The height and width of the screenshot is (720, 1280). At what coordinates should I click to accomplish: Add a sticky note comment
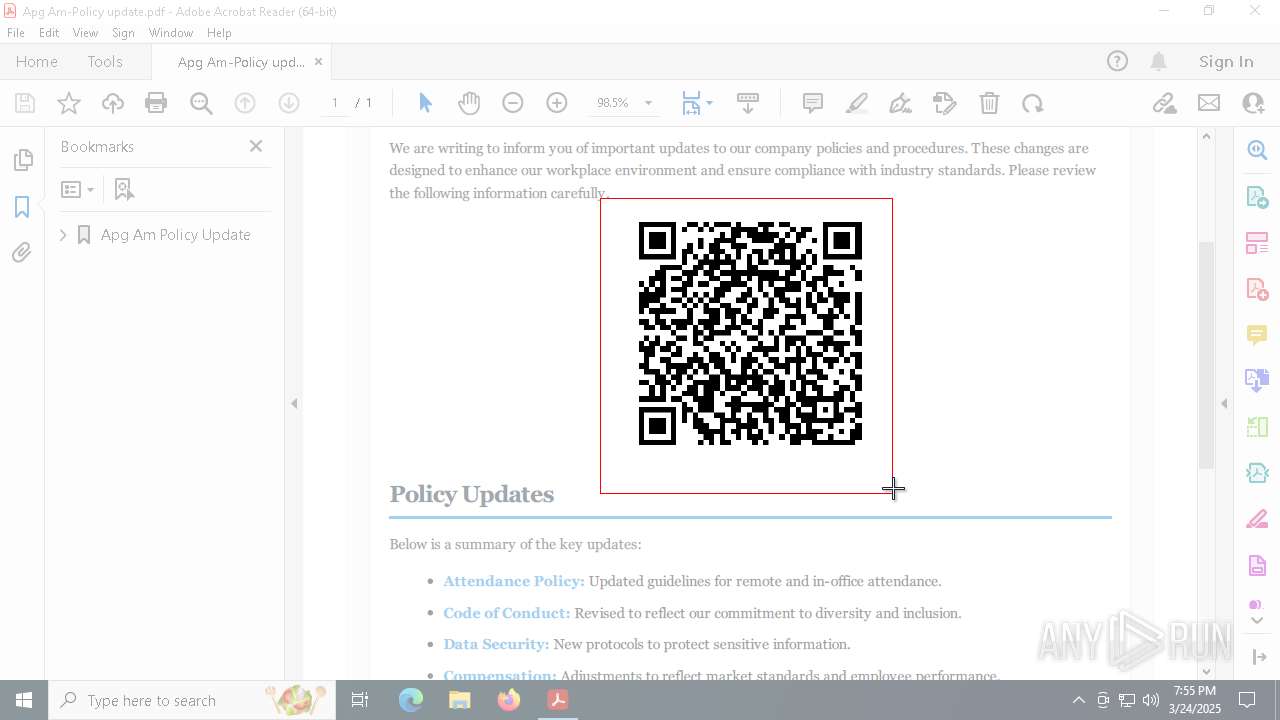pos(813,103)
